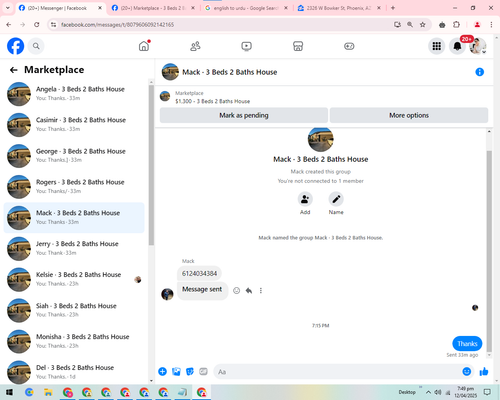Click the $1,300 Marketplace listing link
500x400 pixels.
pyautogui.click(x=212, y=101)
